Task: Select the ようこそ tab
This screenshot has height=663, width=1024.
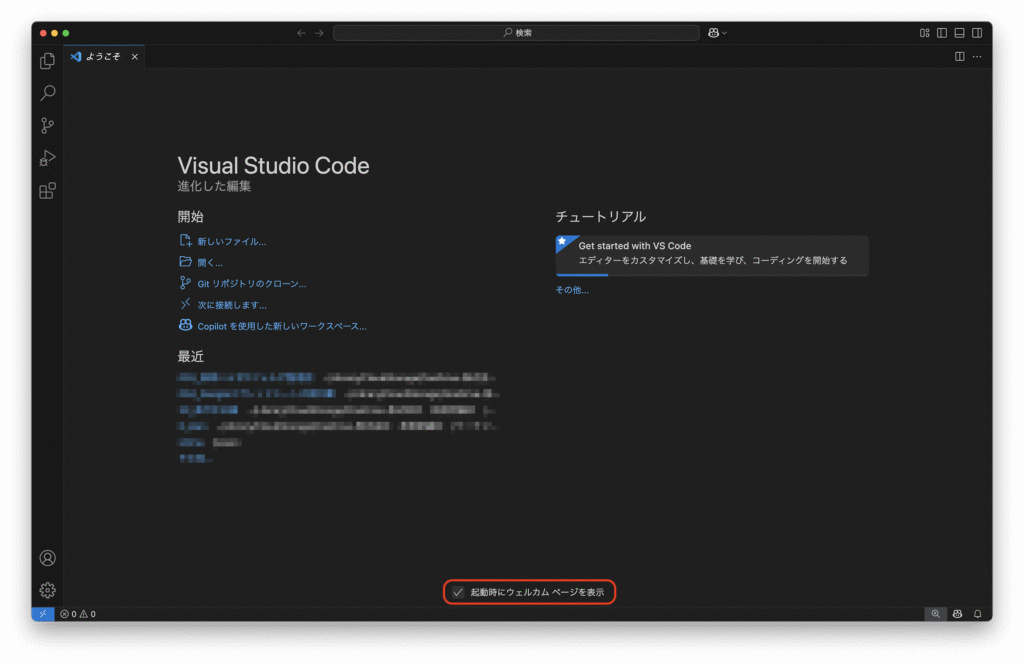Action: (x=103, y=57)
